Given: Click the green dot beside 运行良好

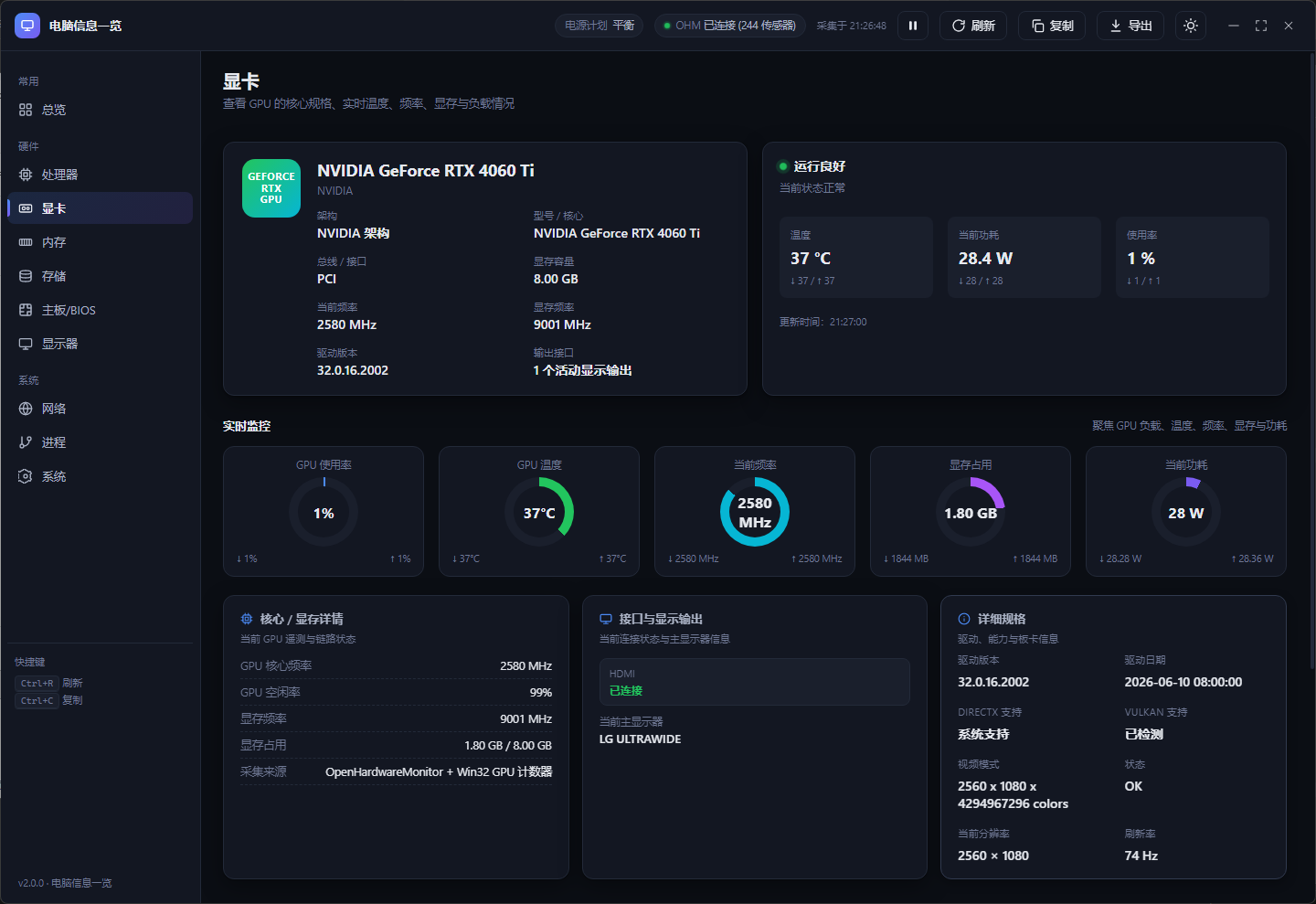Looking at the screenshot, I should pos(782,166).
